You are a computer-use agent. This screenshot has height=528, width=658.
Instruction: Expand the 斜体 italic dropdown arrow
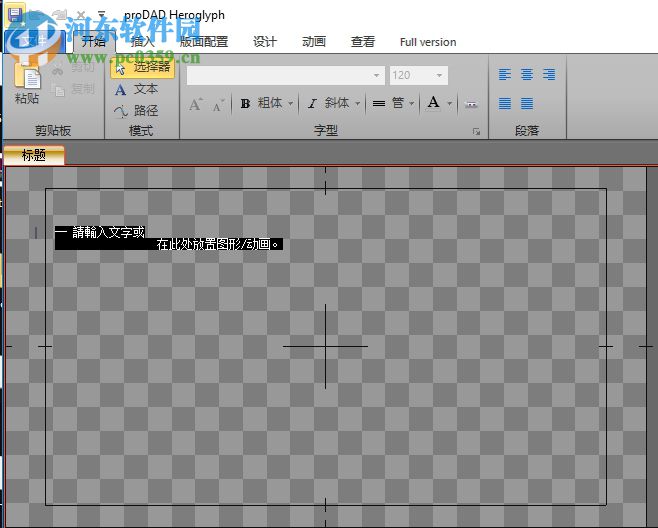click(358, 103)
